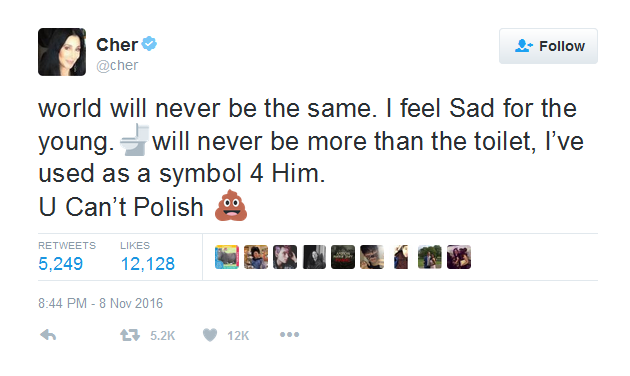This screenshot has height=376, width=630.
Task: Click the blue verified badge
Action: point(149,43)
